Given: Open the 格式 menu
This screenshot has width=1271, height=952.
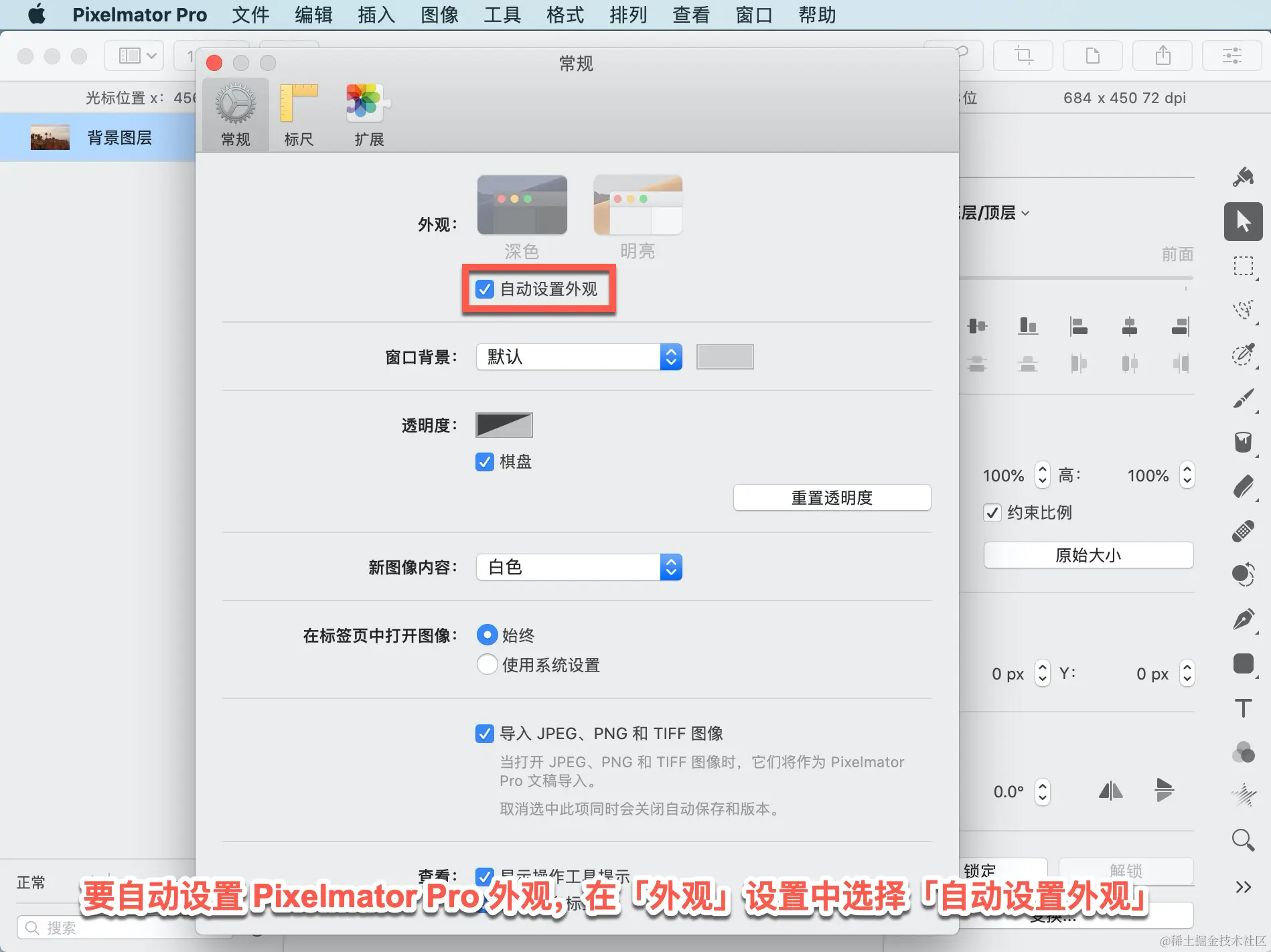Looking at the screenshot, I should click(x=565, y=15).
